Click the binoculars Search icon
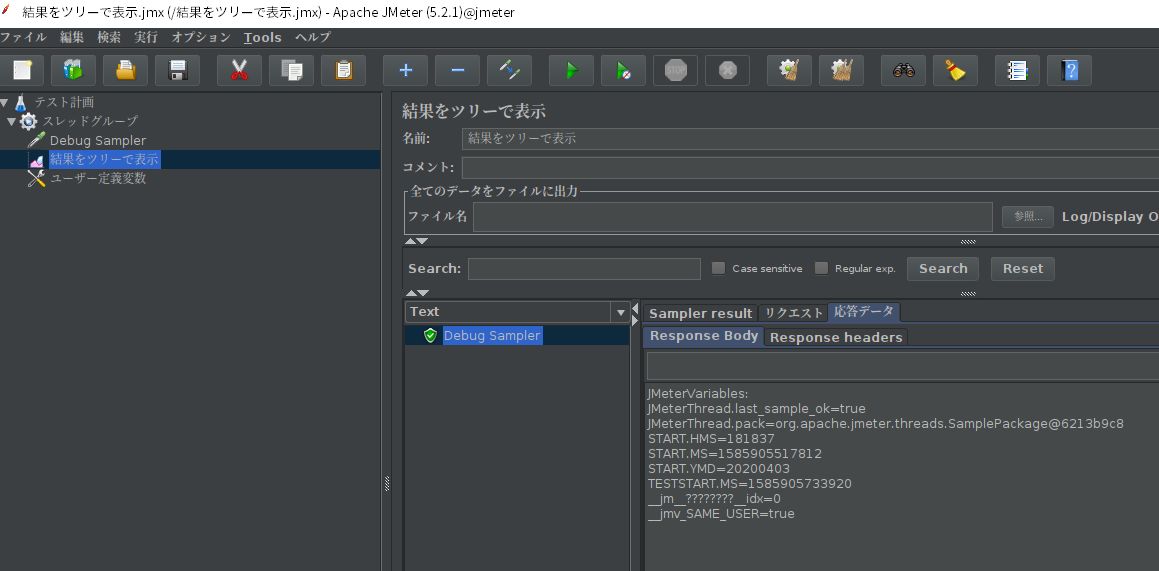Image resolution: width=1159 pixels, height=571 pixels. click(x=903, y=71)
